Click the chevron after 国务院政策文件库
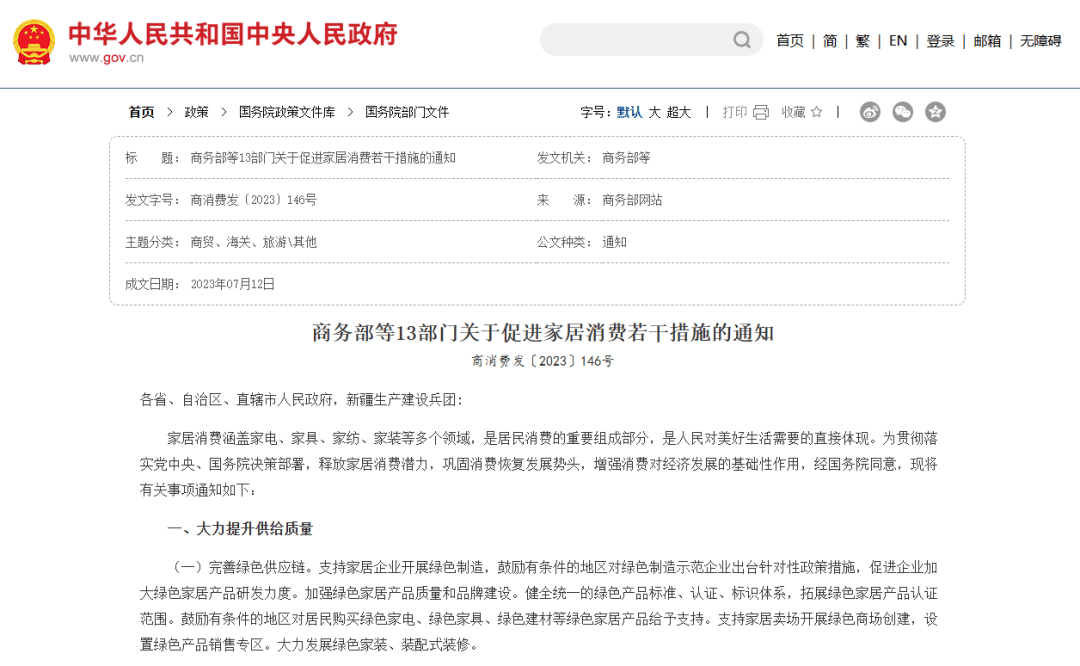This screenshot has height=666, width=1080. (x=350, y=112)
